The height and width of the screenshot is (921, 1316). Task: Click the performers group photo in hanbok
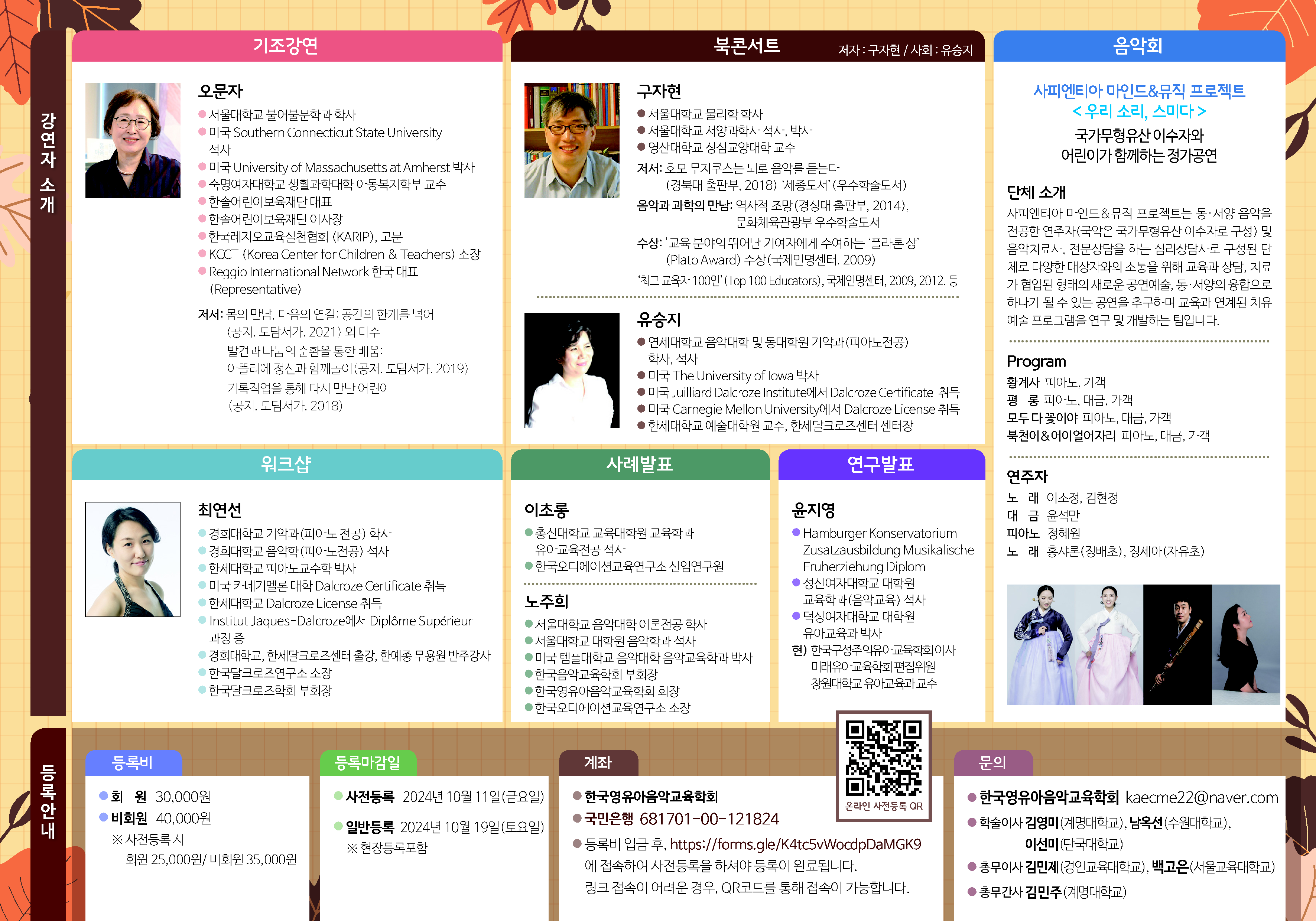1143,644
